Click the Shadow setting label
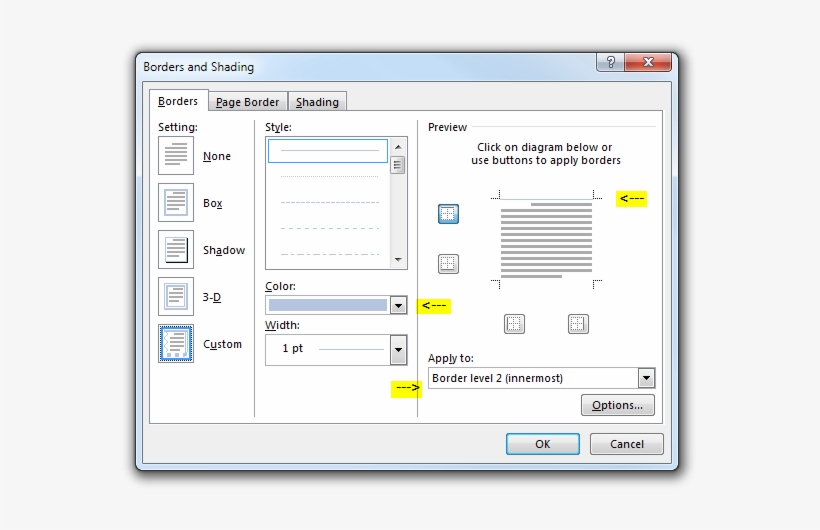Viewport: 820px width, 530px height. click(x=224, y=250)
